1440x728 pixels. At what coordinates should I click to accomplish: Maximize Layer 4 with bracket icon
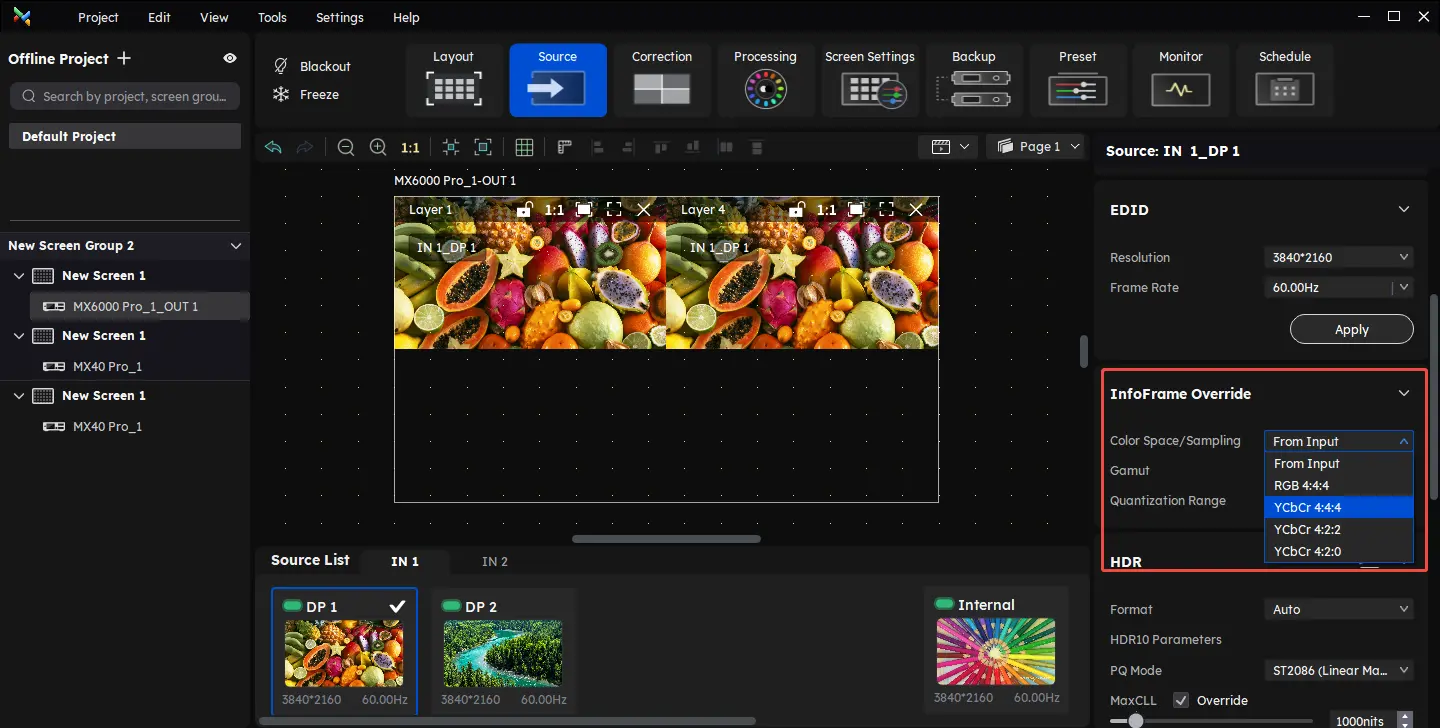pos(886,209)
